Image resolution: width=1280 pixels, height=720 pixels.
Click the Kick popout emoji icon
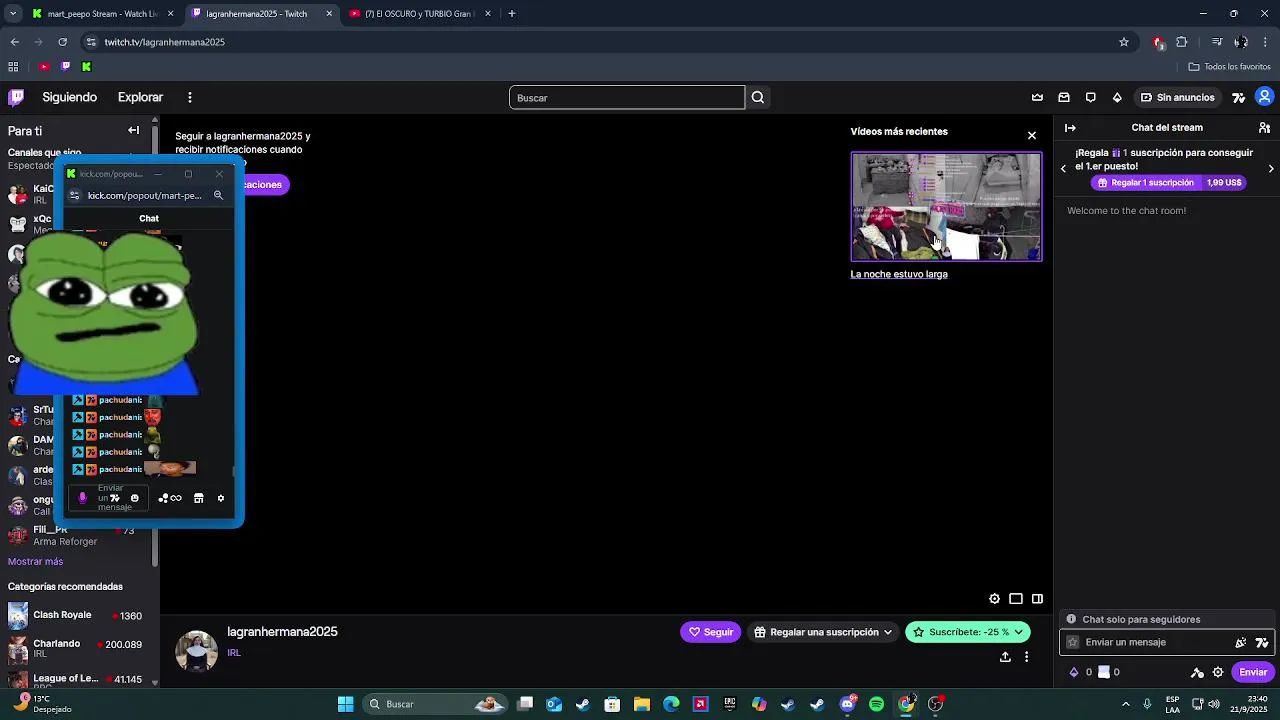click(x=135, y=498)
